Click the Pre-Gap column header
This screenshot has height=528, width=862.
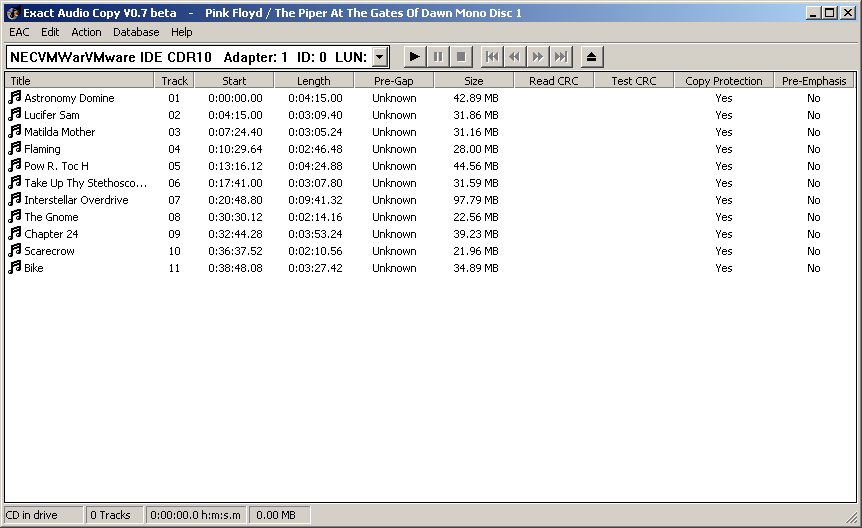click(394, 81)
